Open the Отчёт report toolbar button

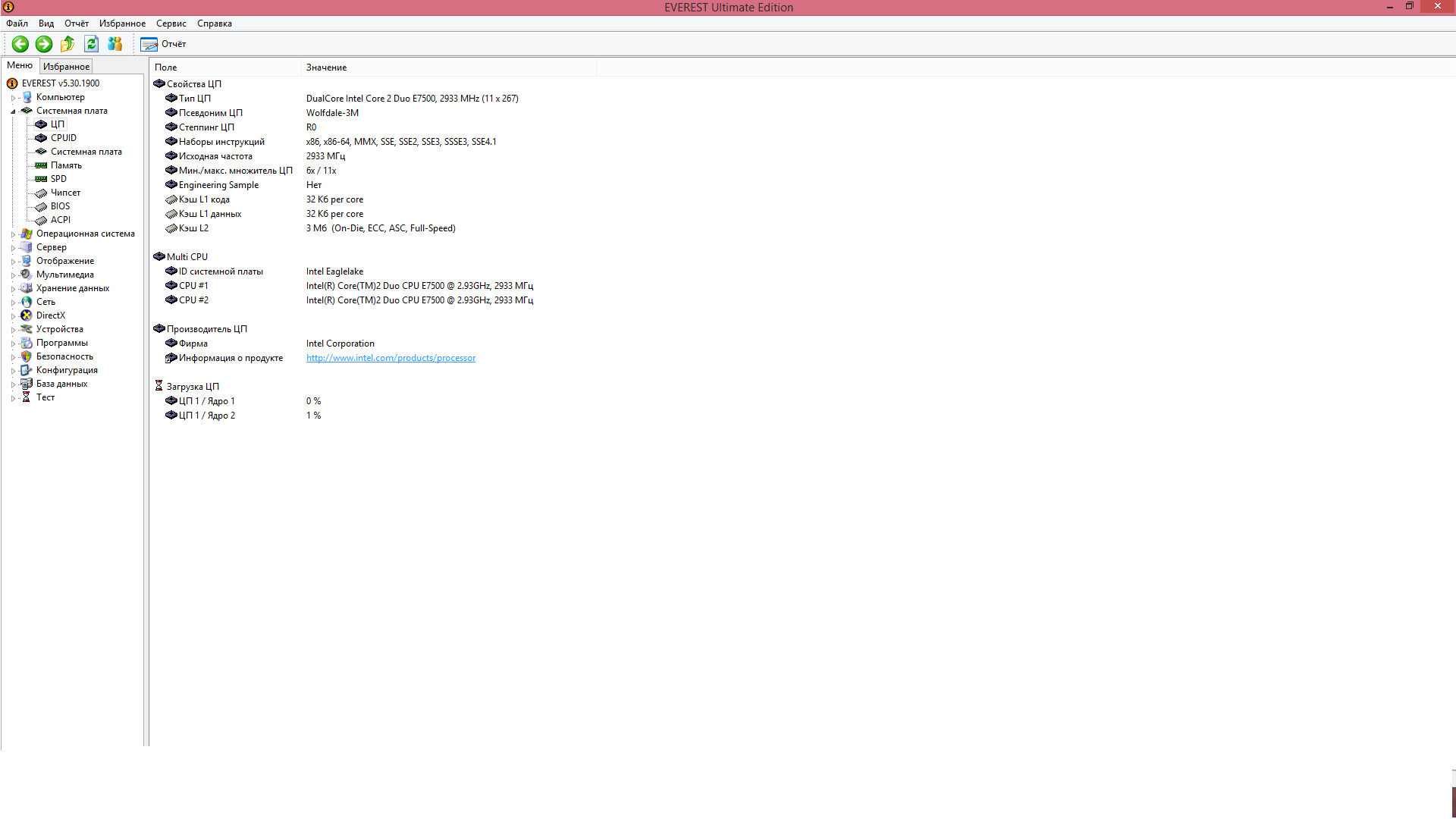163,44
